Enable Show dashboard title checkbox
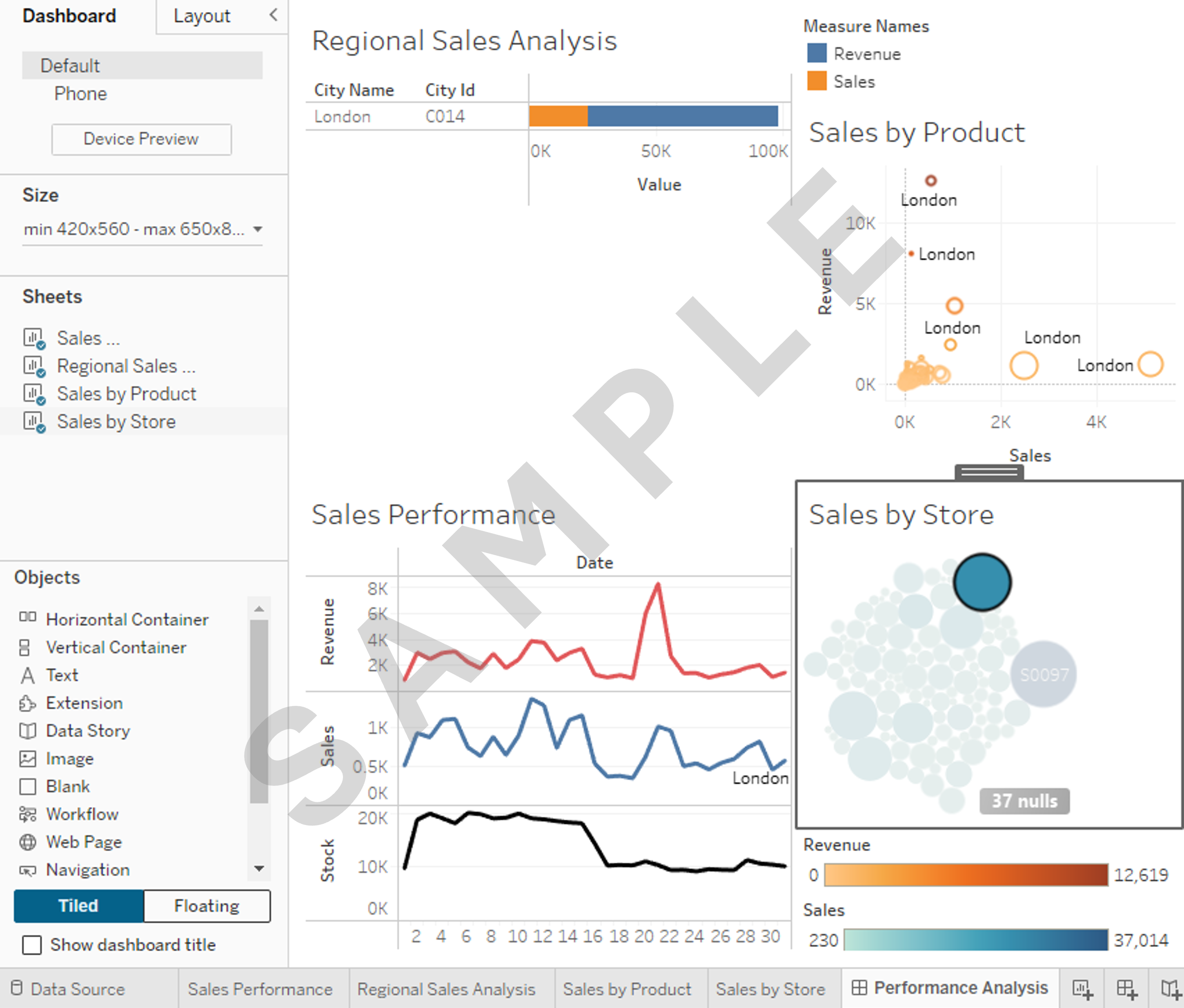Screen dimensions: 1184x1008 click(x=32, y=945)
